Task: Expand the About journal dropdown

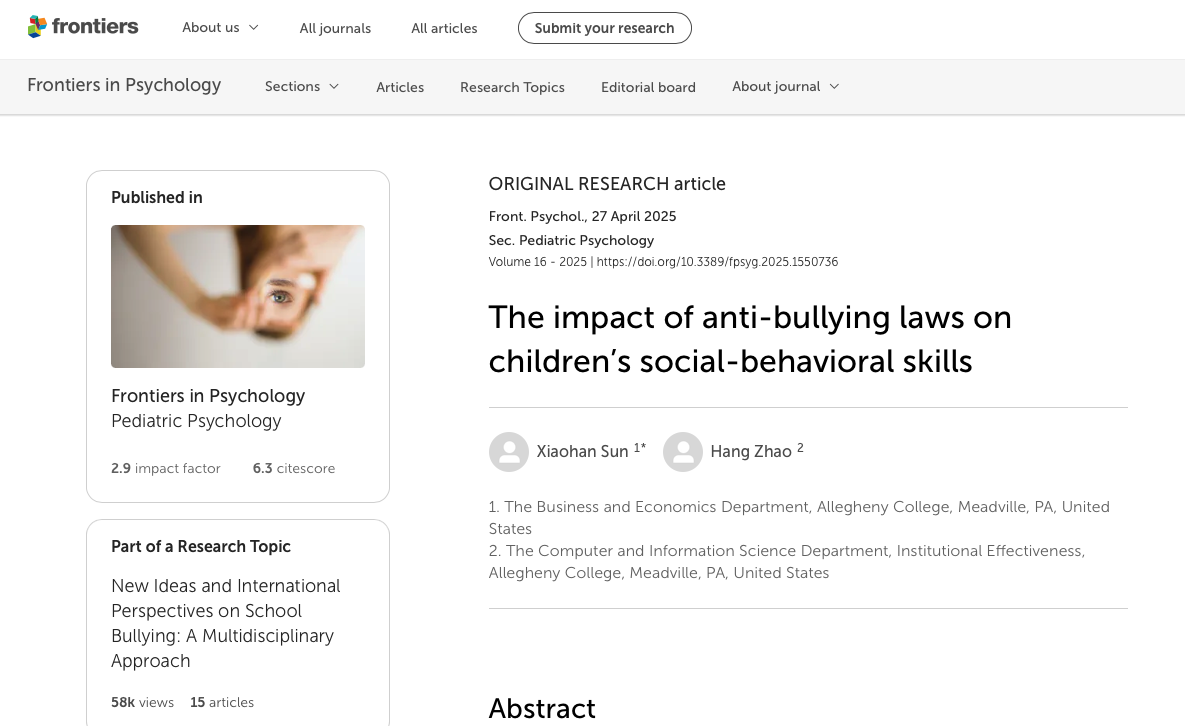Action: 786,87
